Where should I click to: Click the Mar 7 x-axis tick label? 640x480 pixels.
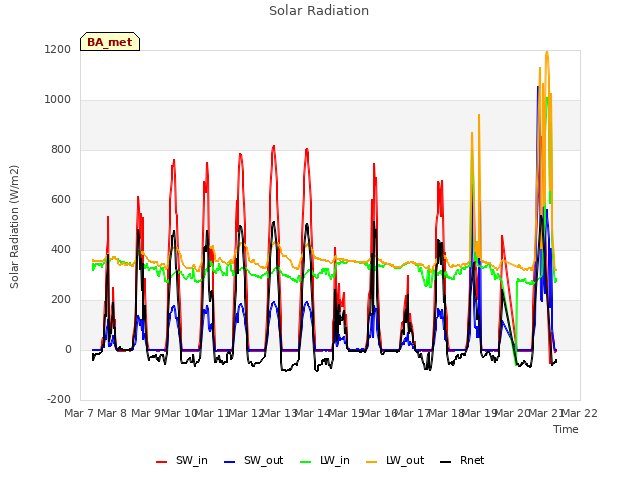[79, 413]
